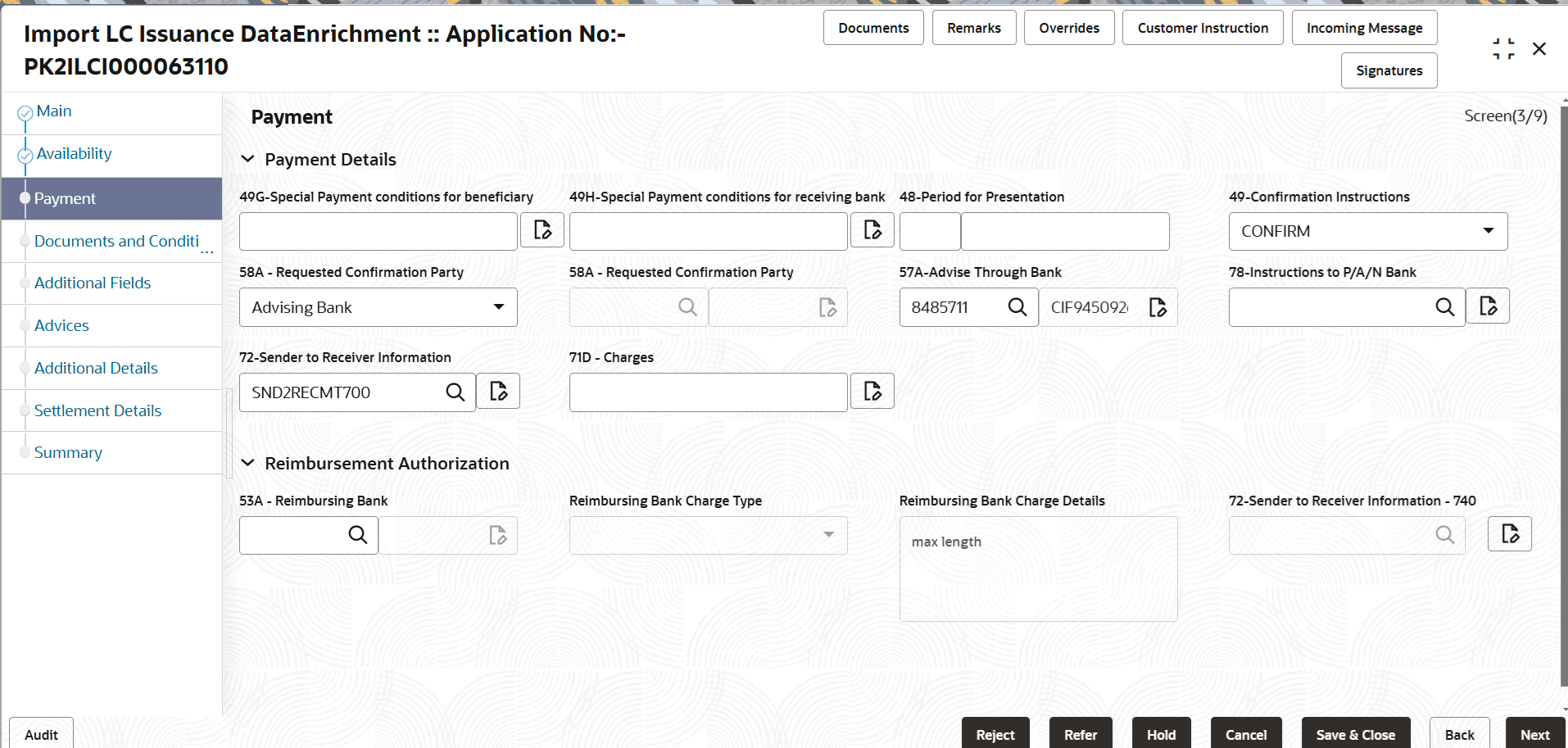The height and width of the screenshot is (748, 1568).
Task: Click the Refer button
Action: click(1081, 734)
